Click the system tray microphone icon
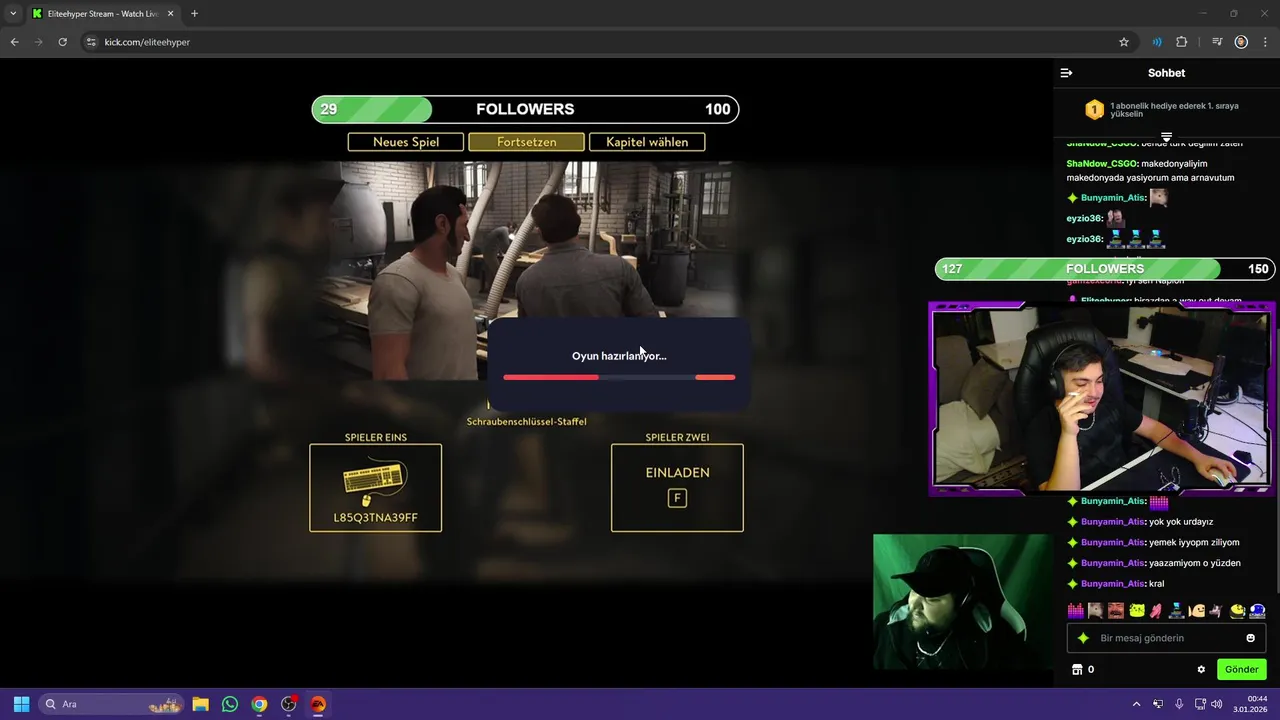This screenshot has width=1280, height=720. tap(1179, 704)
